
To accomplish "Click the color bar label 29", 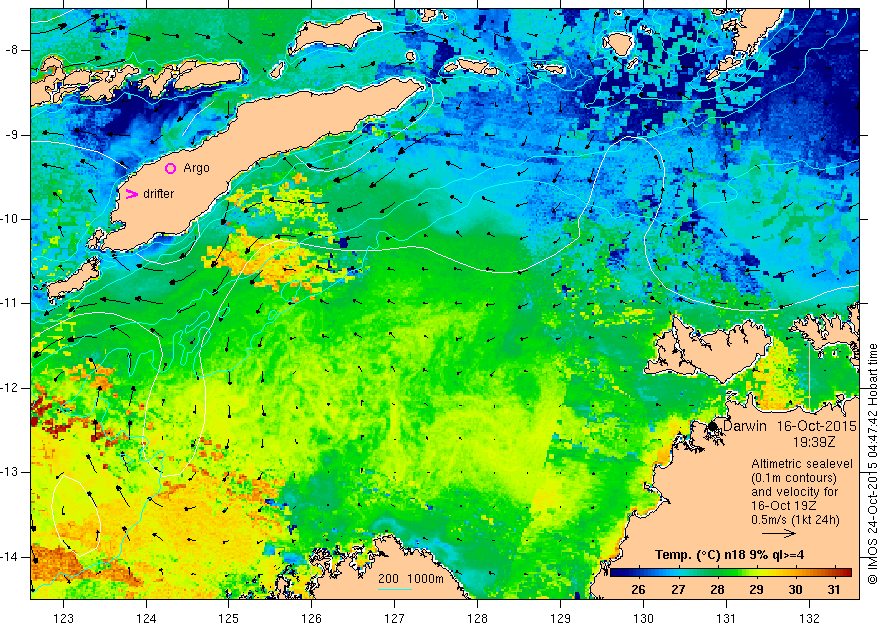I will tap(757, 590).
